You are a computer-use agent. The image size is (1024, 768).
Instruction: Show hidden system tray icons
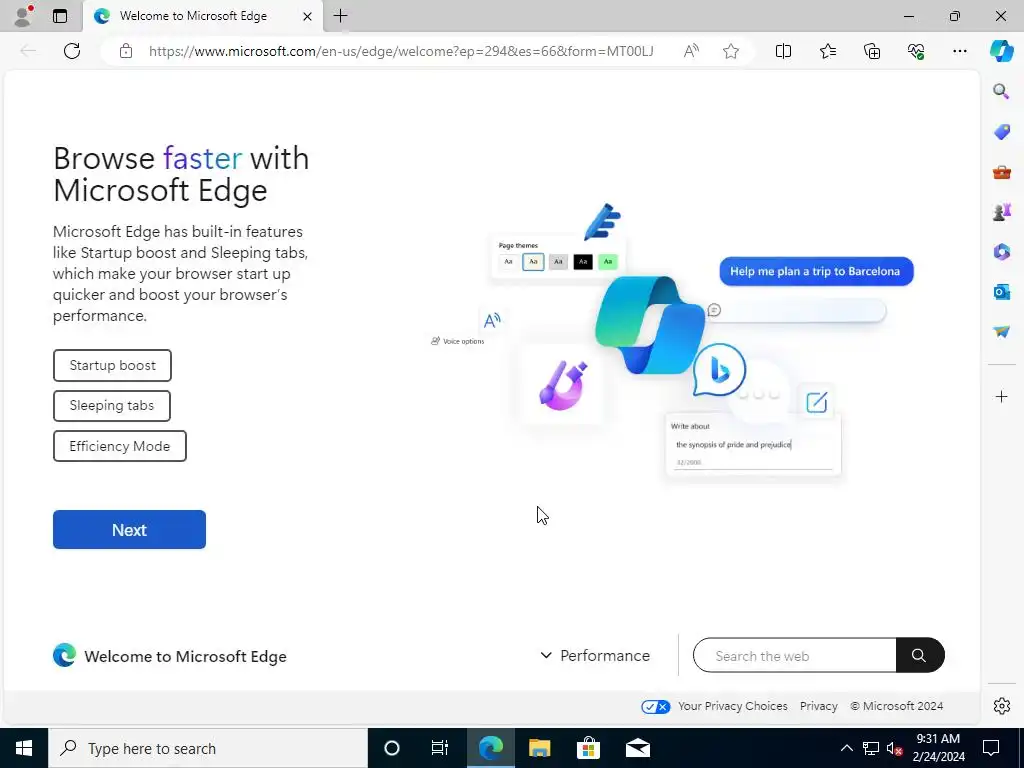click(846, 748)
